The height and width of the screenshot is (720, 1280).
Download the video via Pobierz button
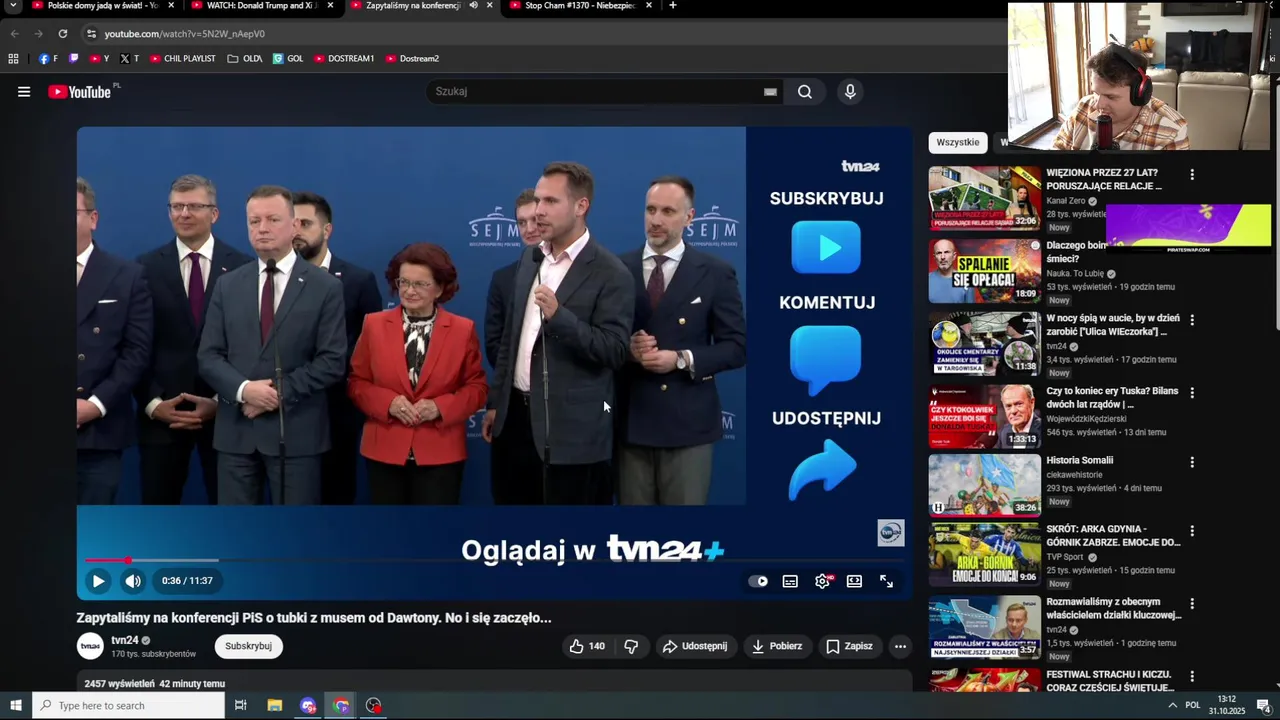pyautogui.click(x=777, y=646)
